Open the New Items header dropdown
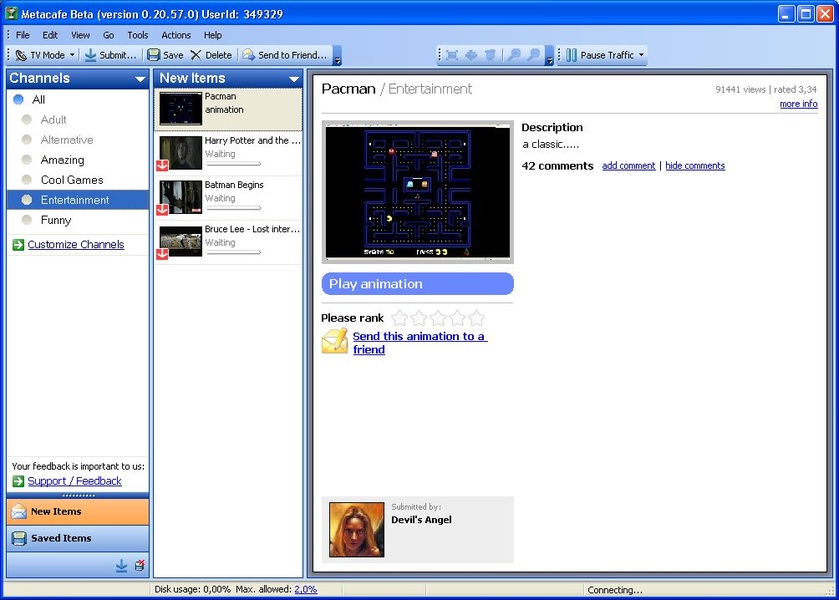839x600 pixels. (x=294, y=79)
